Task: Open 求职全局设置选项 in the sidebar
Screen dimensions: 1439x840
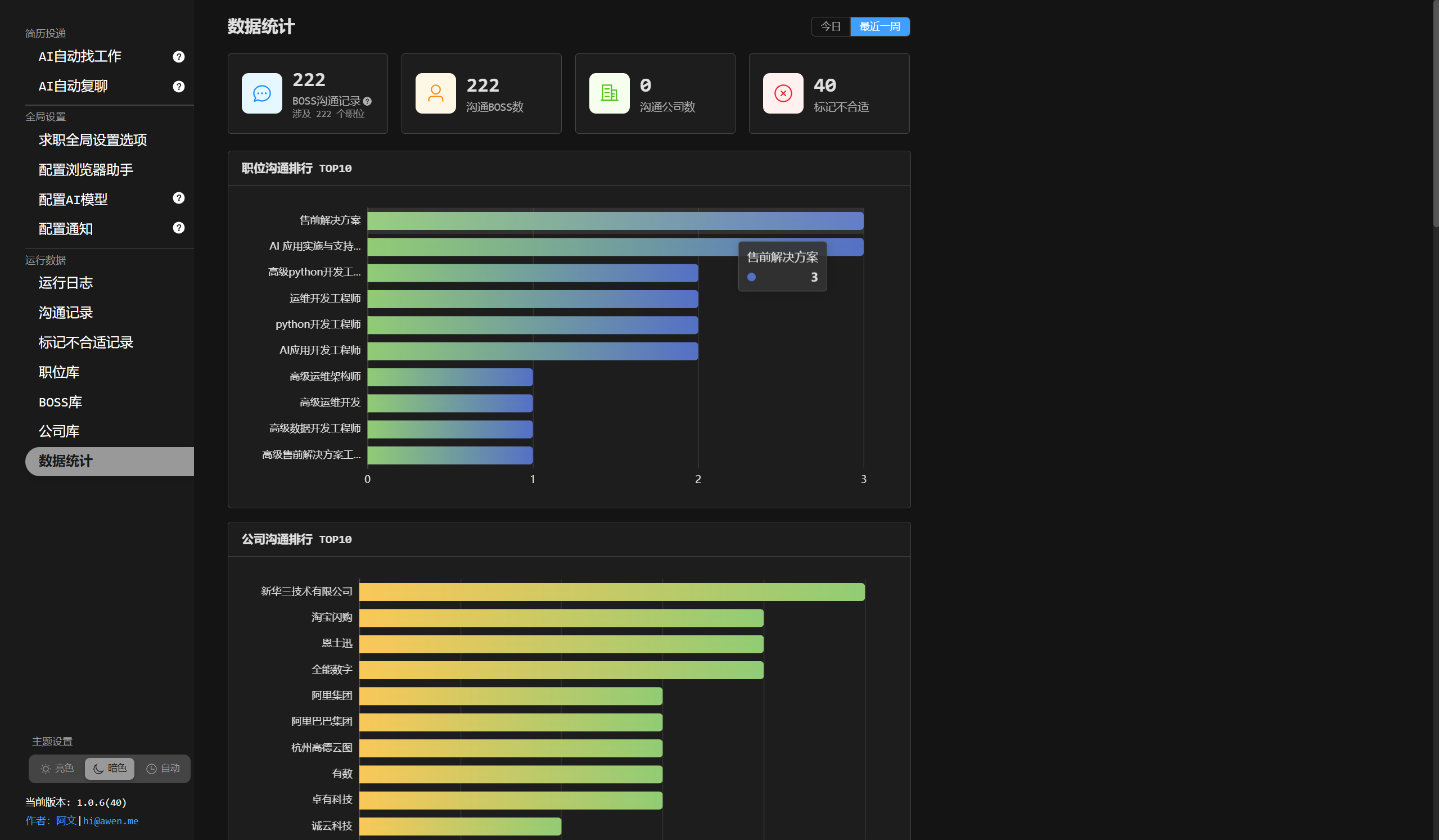Action: [x=93, y=140]
